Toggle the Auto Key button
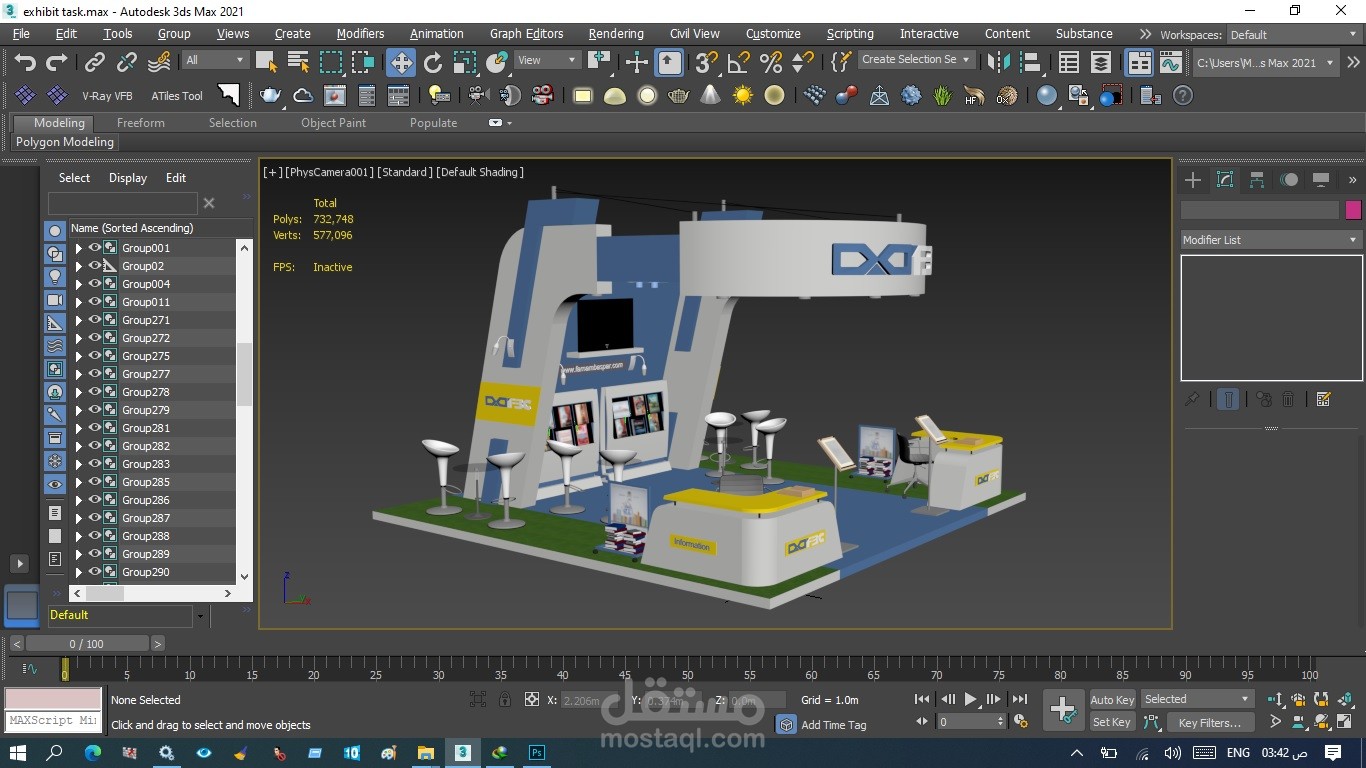This screenshot has width=1366, height=768. click(x=1112, y=700)
